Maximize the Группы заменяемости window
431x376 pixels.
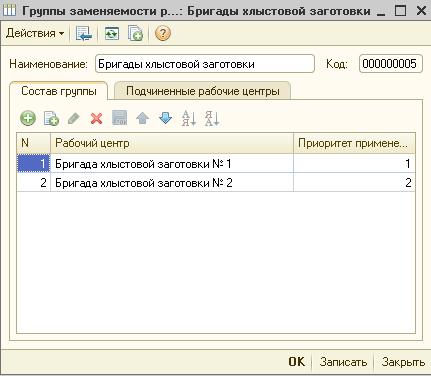400,11
